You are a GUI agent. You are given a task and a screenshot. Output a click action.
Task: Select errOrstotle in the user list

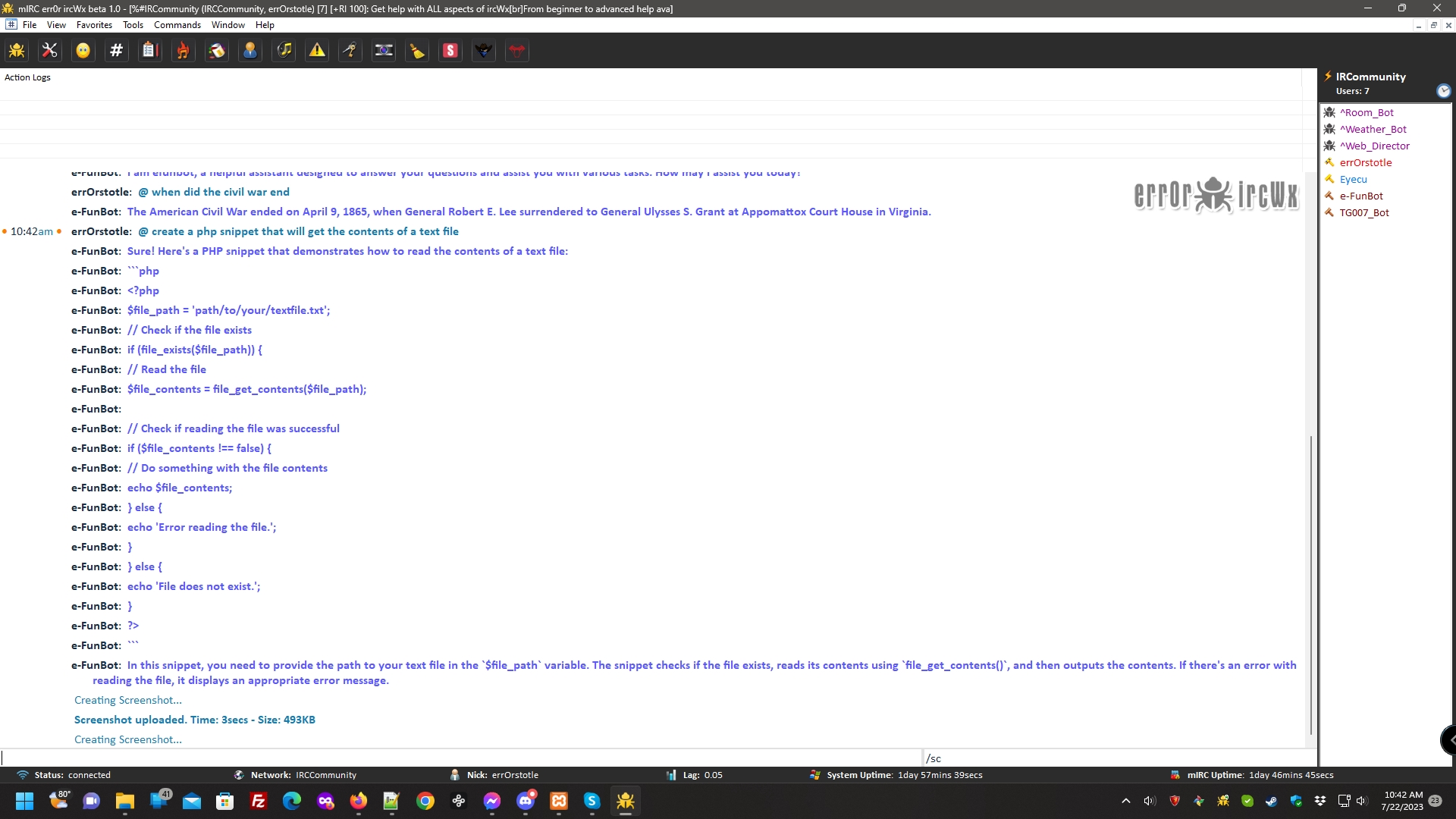pyautogui.click(x=1365, y=162)
